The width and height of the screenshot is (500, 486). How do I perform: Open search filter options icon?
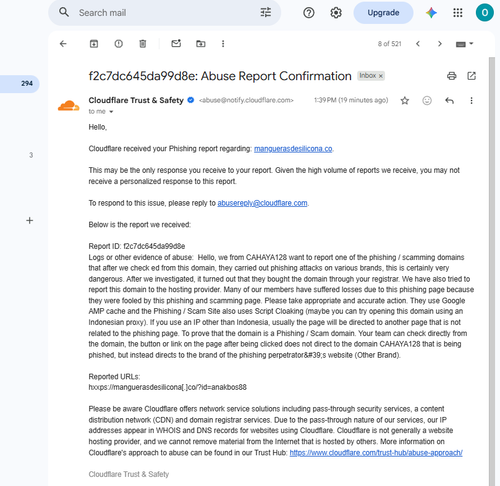[266, 13]
